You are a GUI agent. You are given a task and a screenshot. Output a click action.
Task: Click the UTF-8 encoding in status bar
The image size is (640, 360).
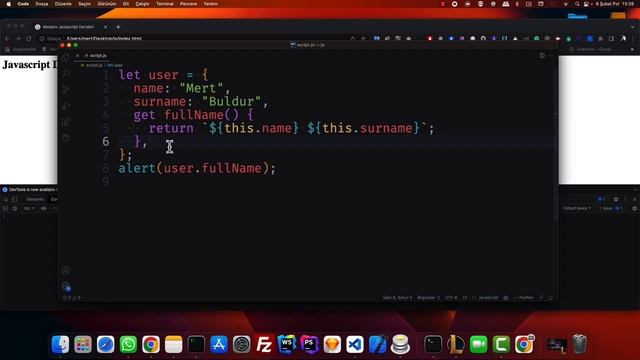[451, 298]
